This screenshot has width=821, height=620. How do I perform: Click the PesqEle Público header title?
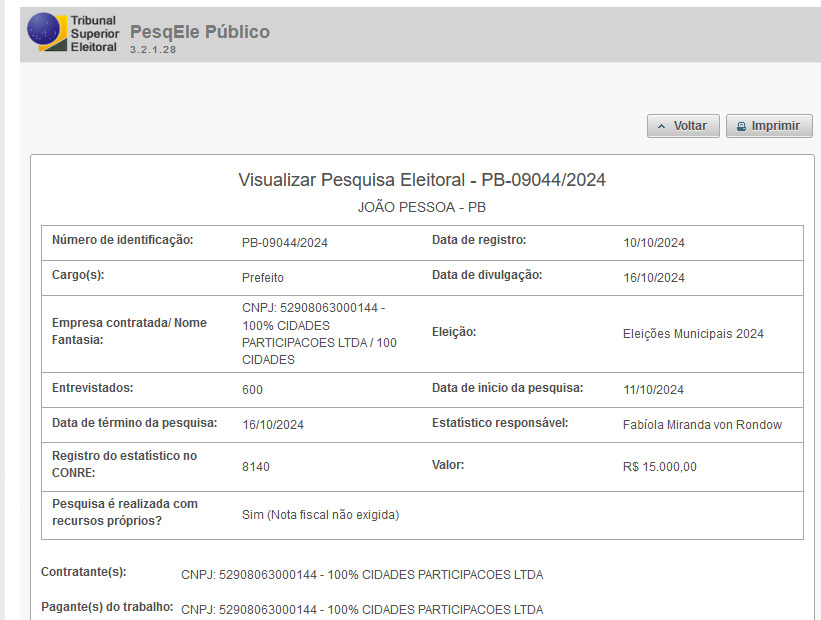pyautogui.click(x=200, y=32)
